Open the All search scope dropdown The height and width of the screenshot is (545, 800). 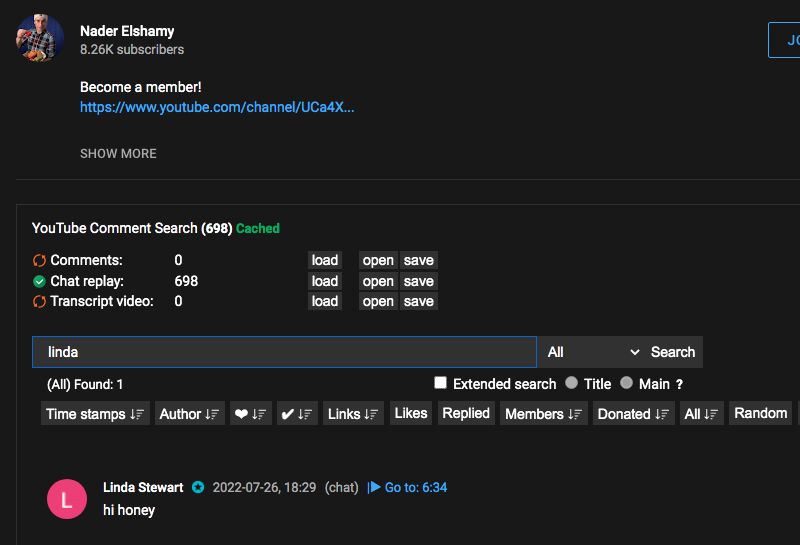tap(593, 352)
